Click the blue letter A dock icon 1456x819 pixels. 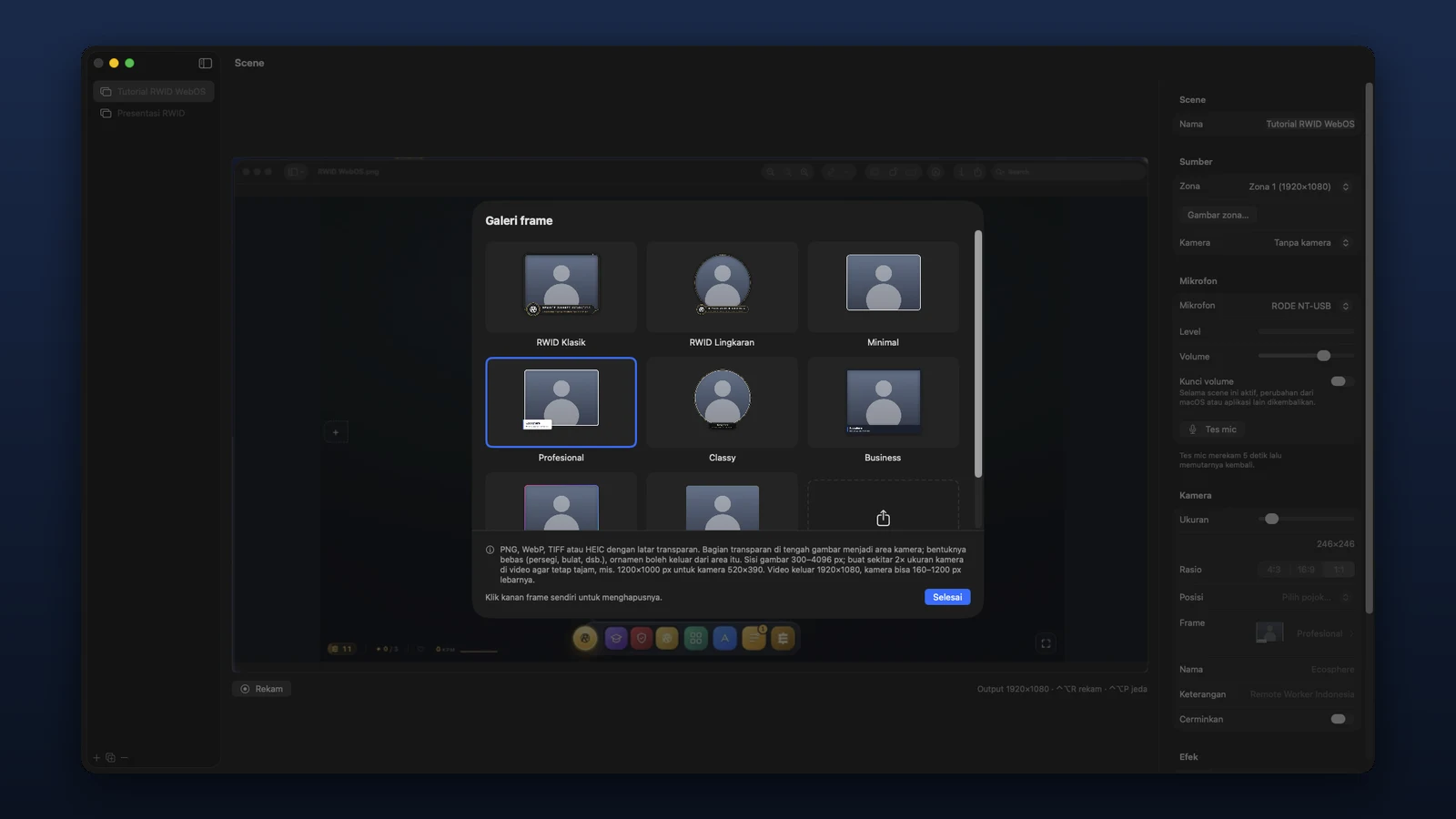[x=724, y=638]
